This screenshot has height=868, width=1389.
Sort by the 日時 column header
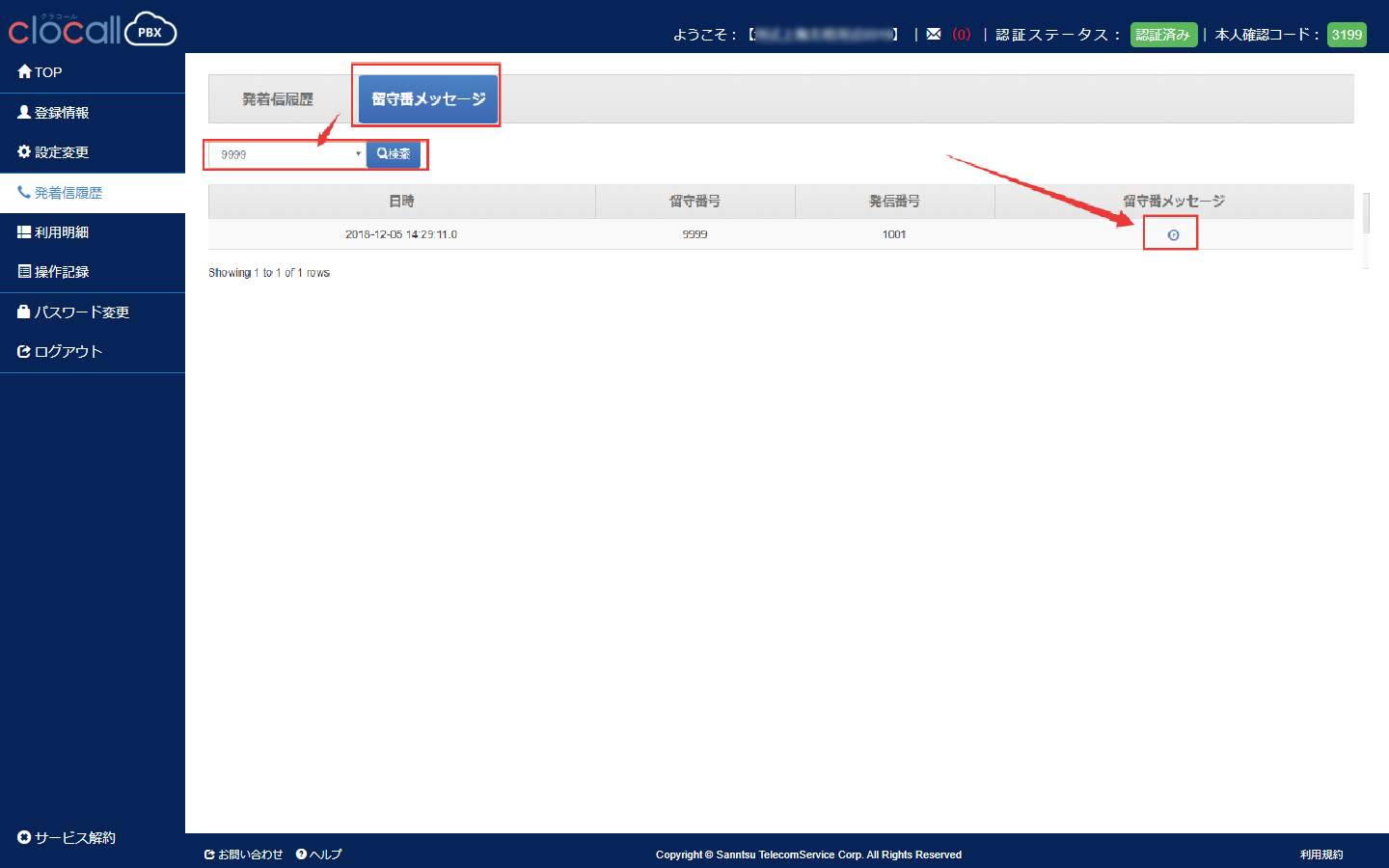(x=402, y=202)
